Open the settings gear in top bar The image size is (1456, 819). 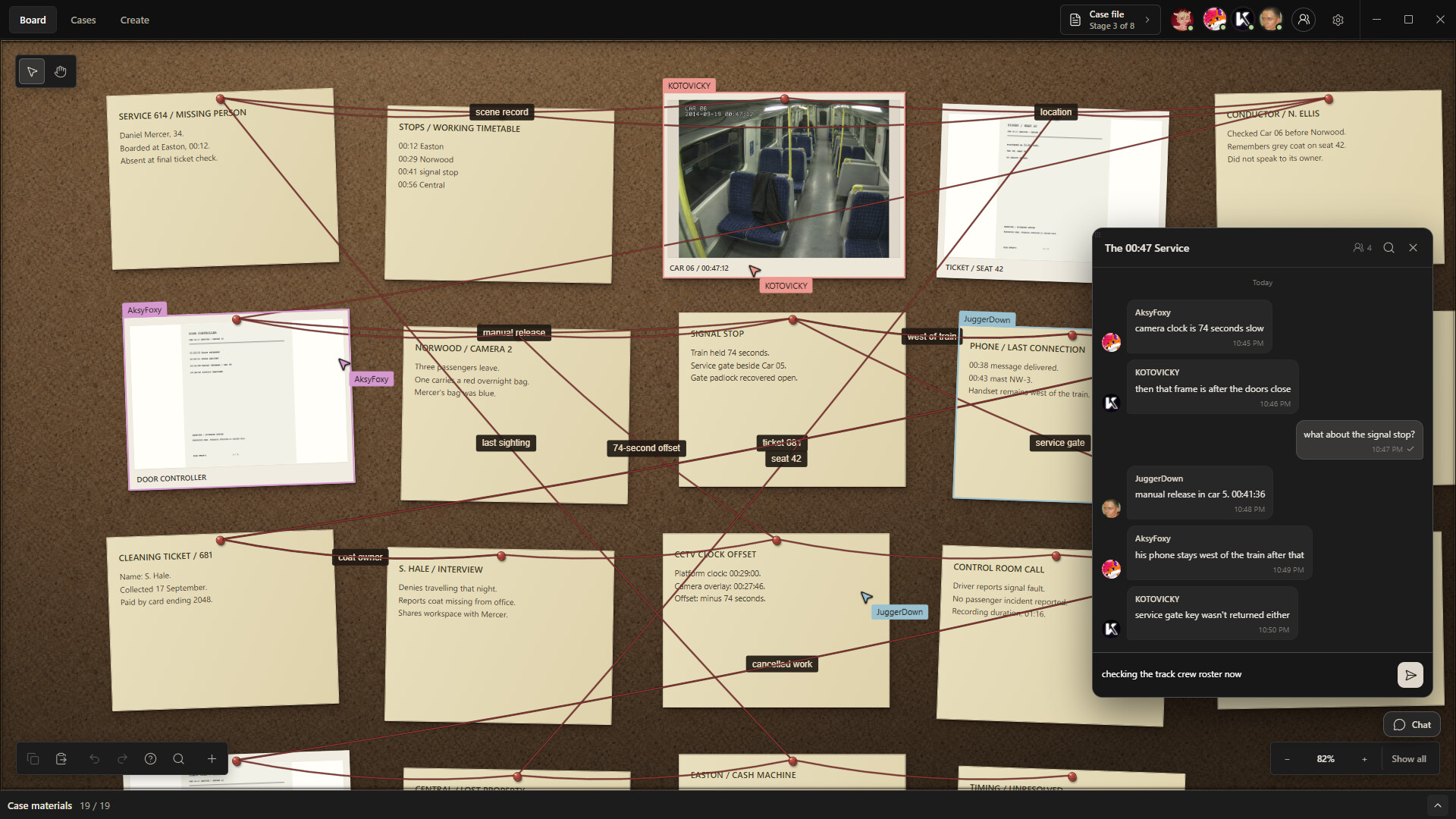click(1338, 20)
